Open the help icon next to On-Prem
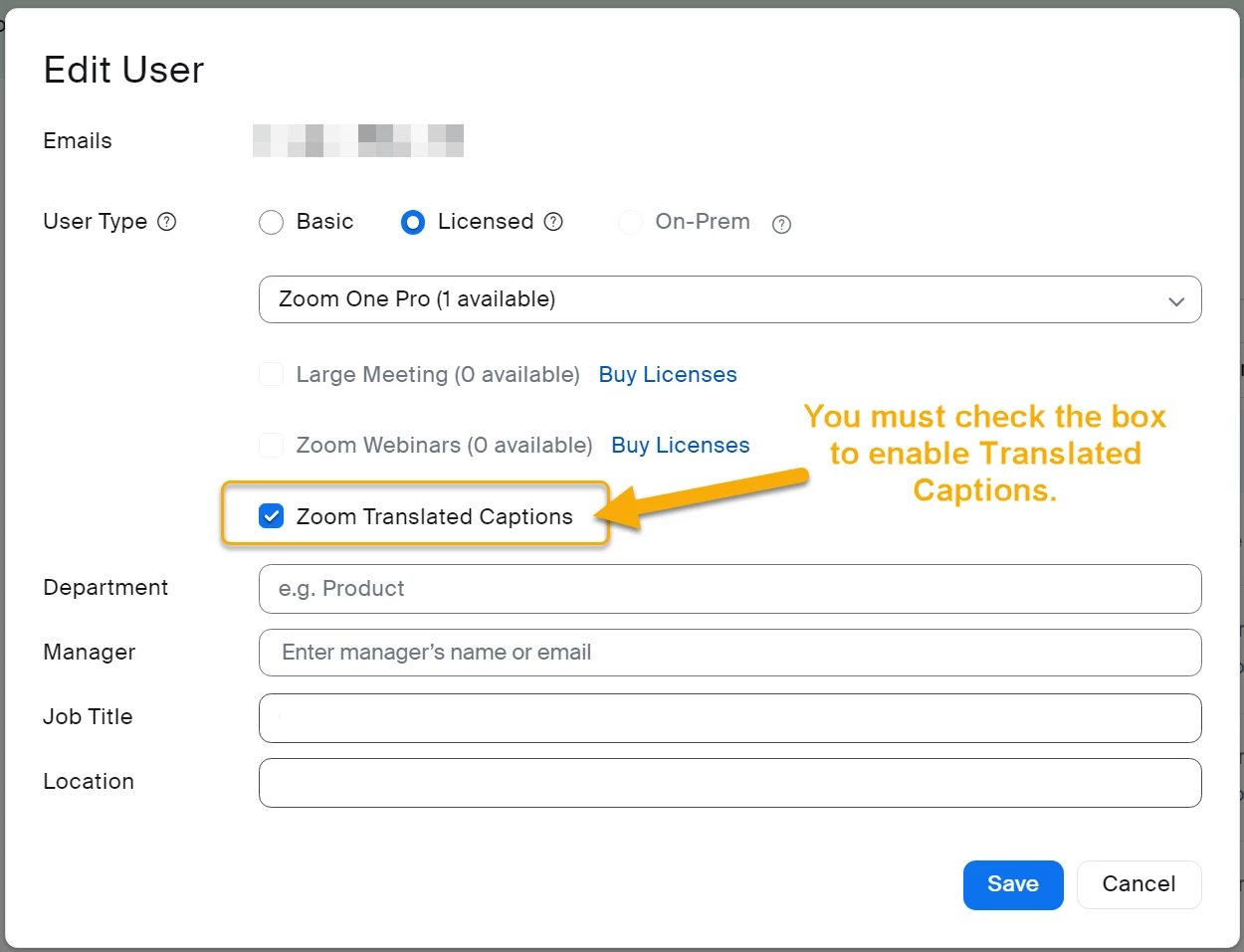This screenshot has width=1244, height=952. tap(782, 224)
